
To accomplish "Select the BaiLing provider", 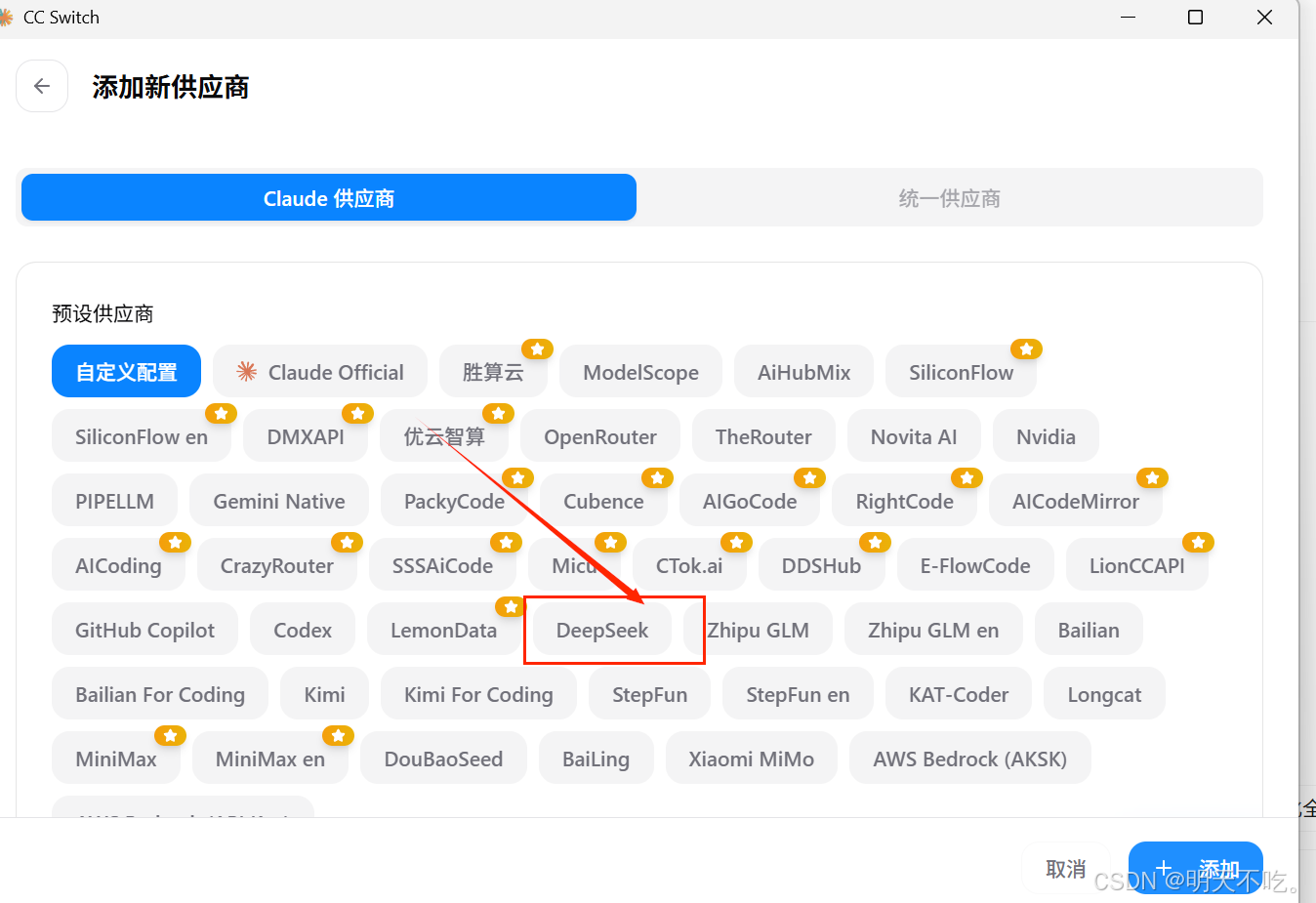I will pyautogui.click(x=596, y=759).
